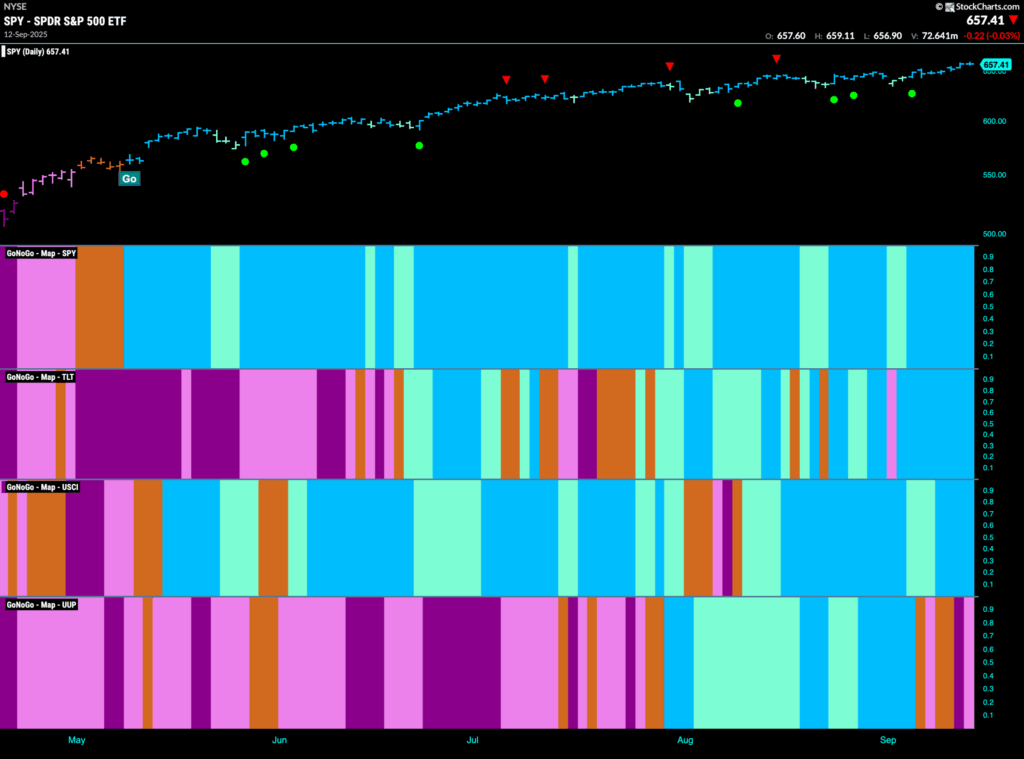Select the GoNoGo - Map - SPY panel label
This screenshot has height=759, width=1024.
coord(41,253)
